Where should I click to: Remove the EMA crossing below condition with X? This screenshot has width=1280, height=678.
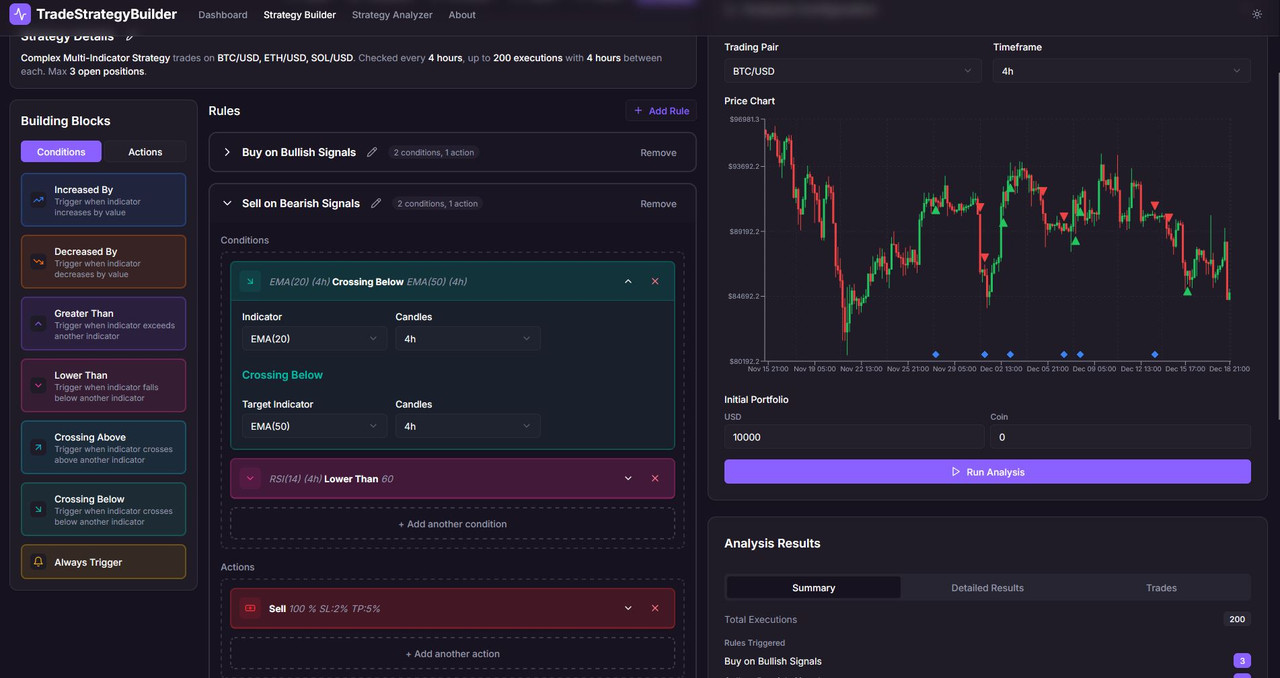[655, 282]
